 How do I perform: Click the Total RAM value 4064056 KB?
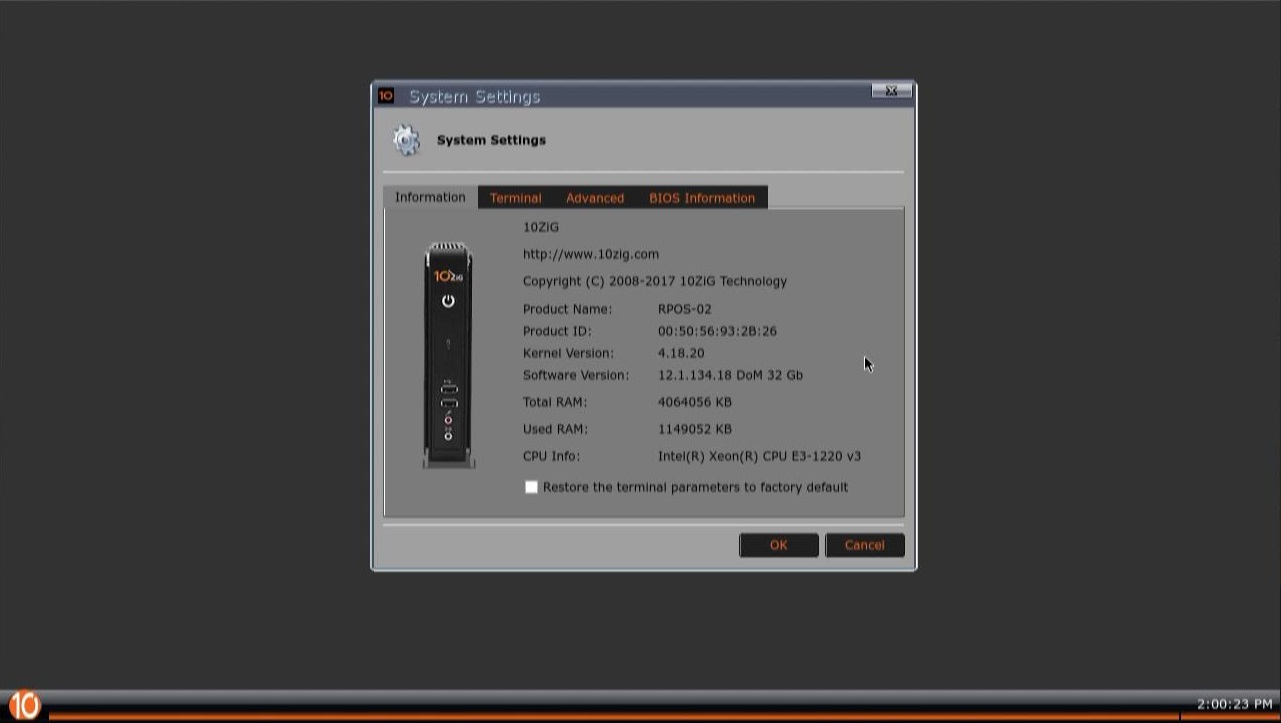pyautogui.click(x=695, y=402)
